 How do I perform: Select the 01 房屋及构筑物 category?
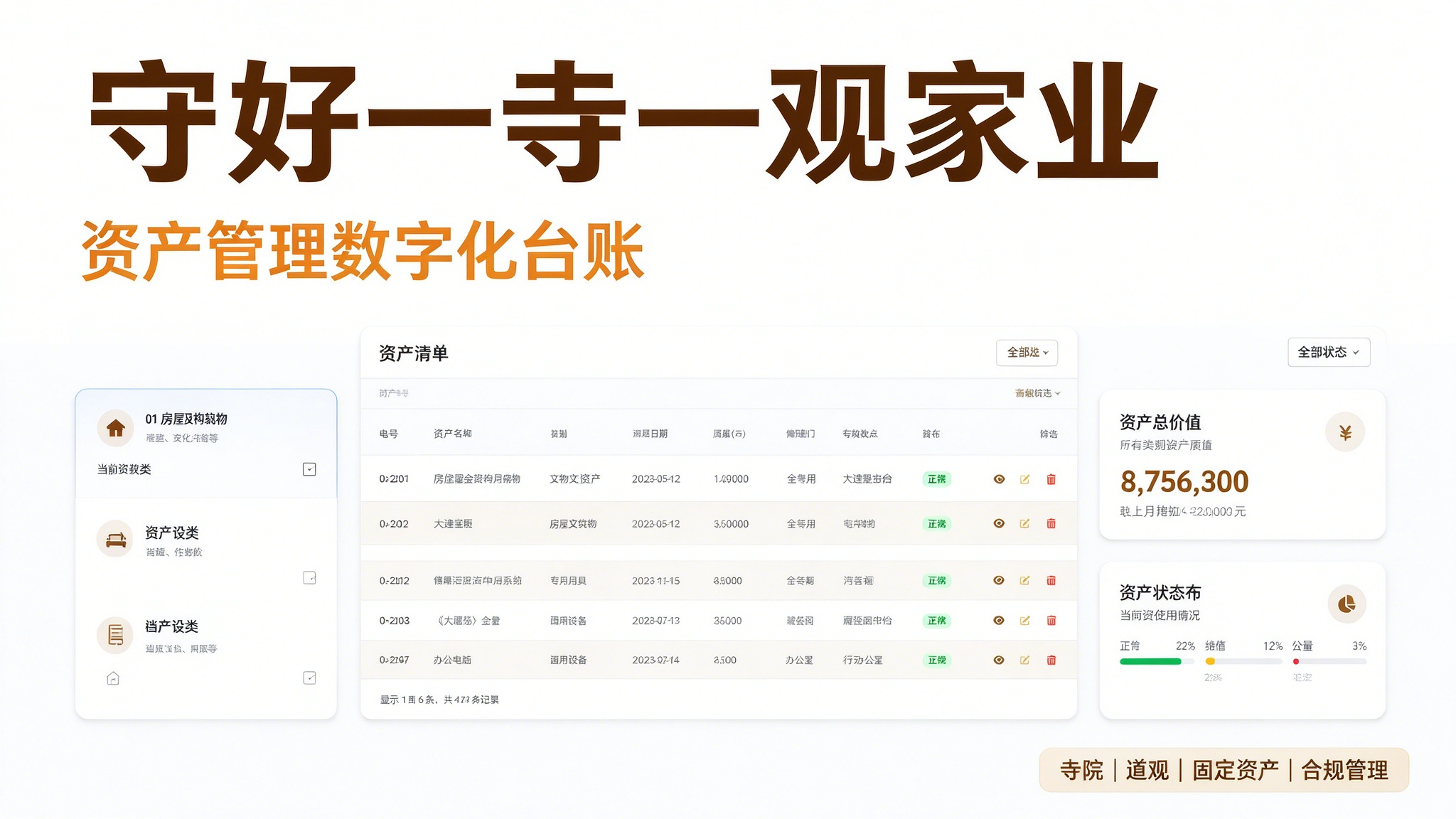pos(206,444)
